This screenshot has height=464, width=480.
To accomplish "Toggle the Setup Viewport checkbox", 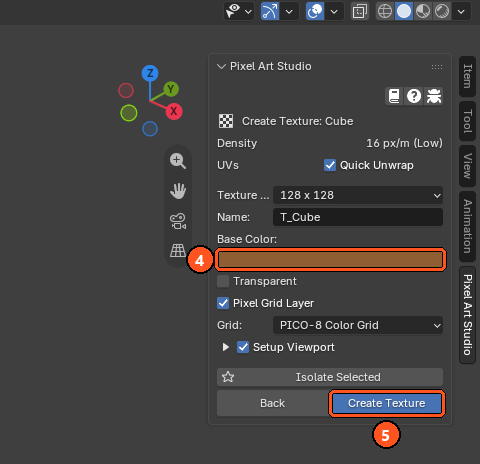I will (x=243, y=347).
